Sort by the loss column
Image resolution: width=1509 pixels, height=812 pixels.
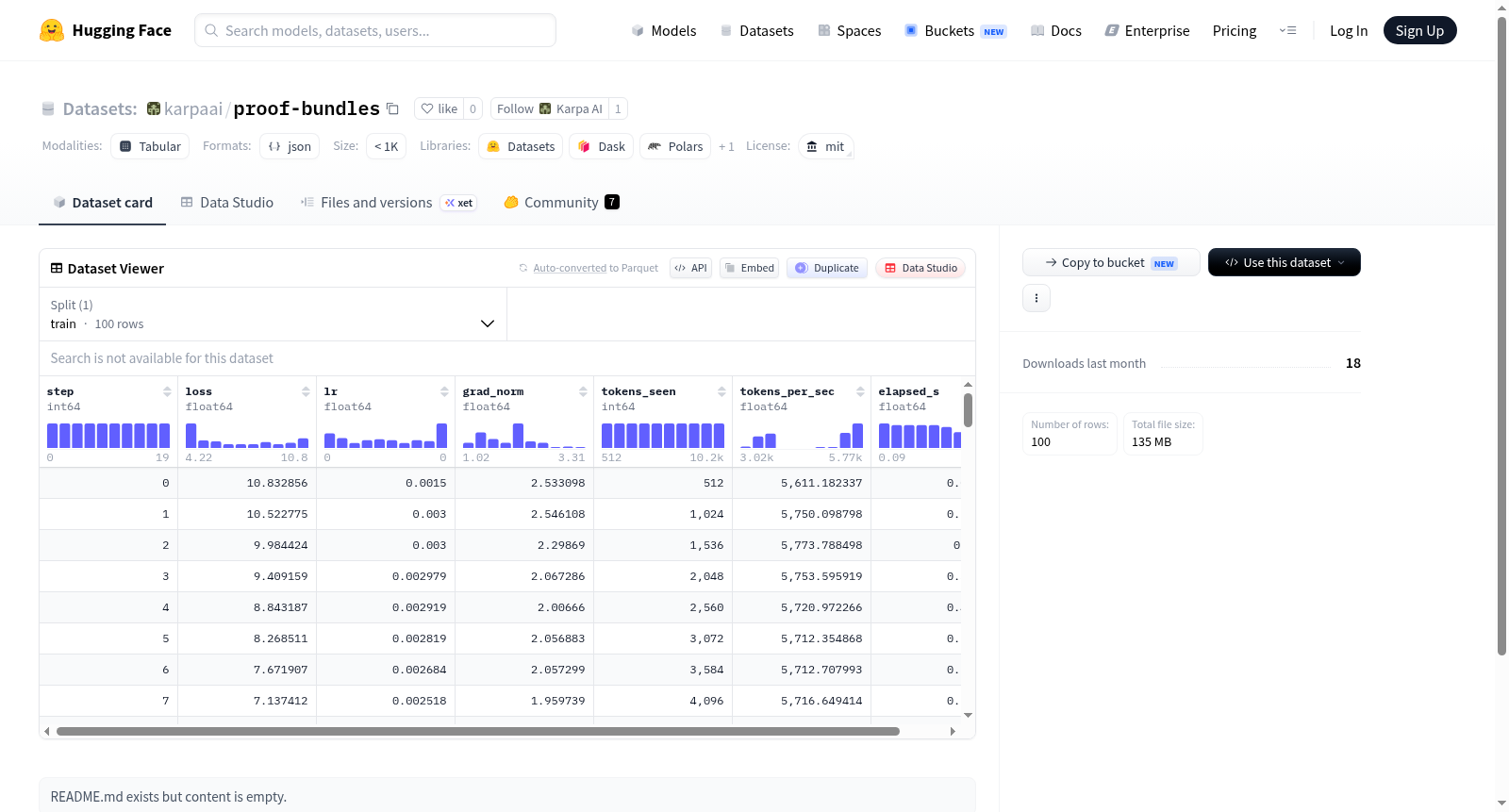pyautogui.click(x=306, y=391)
